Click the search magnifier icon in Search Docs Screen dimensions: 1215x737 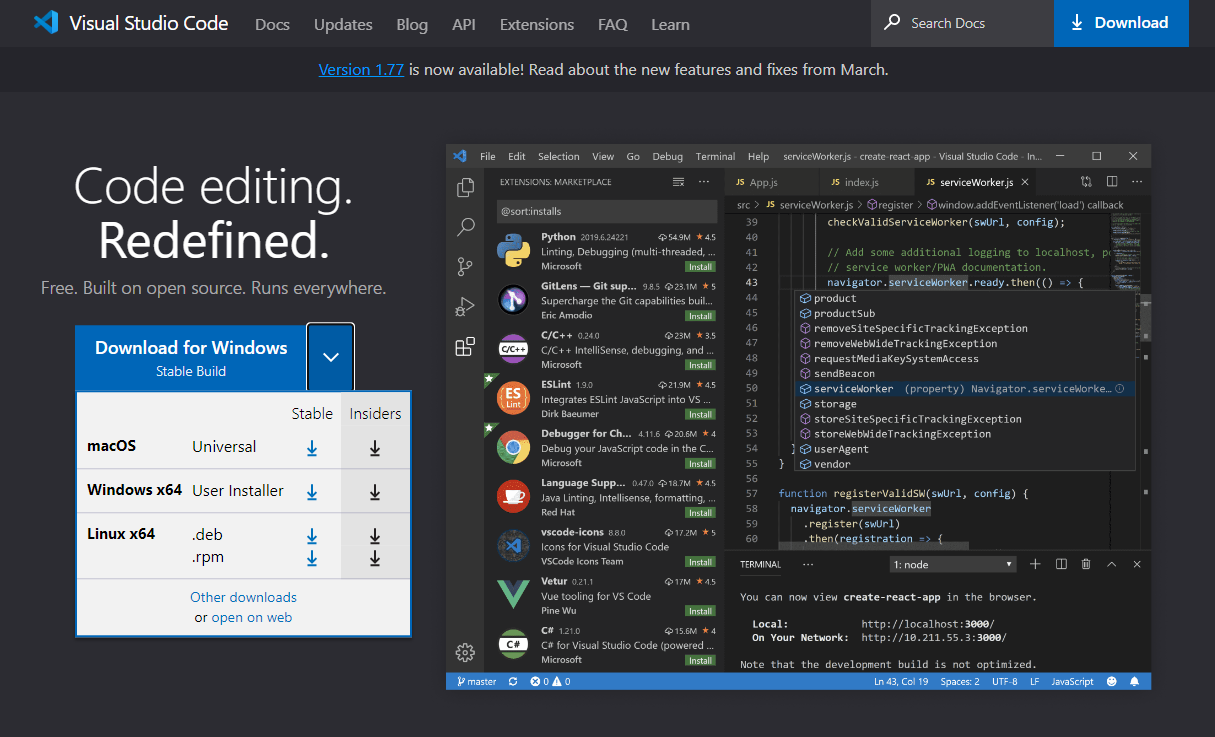click(892, 23)
